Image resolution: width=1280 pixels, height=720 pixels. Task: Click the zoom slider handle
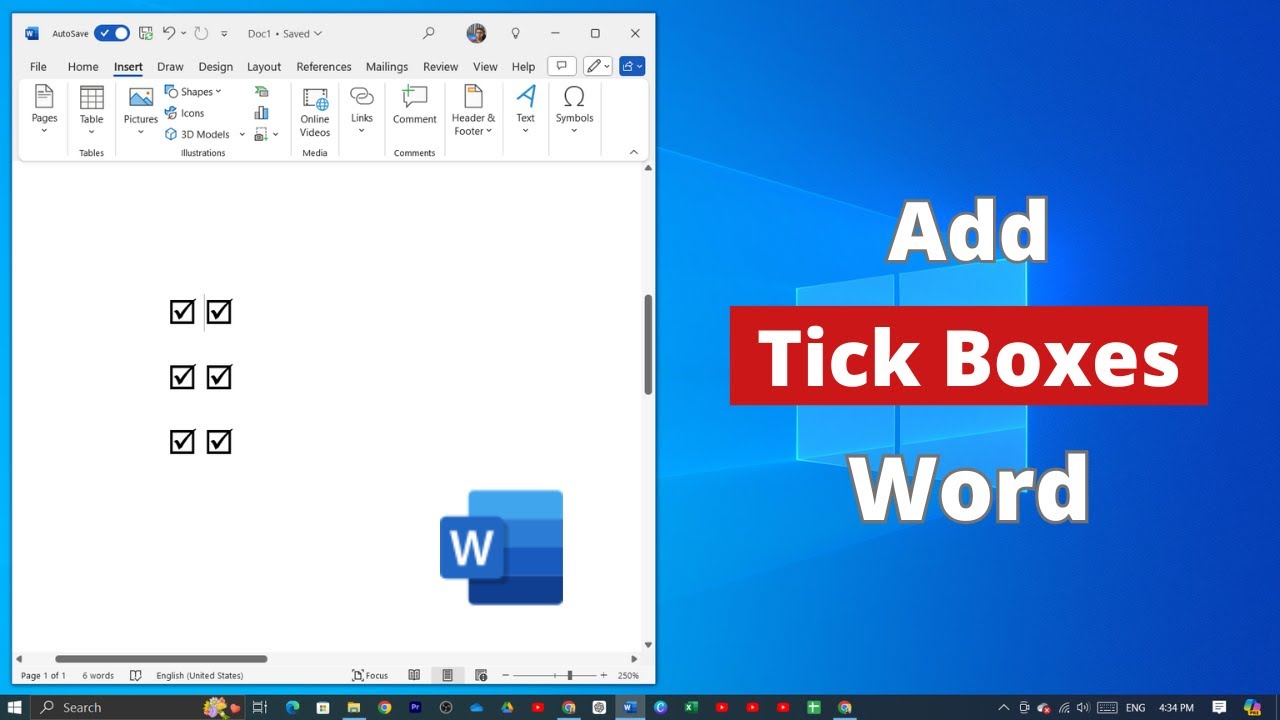pyautogui.click(x=569, y=675)
